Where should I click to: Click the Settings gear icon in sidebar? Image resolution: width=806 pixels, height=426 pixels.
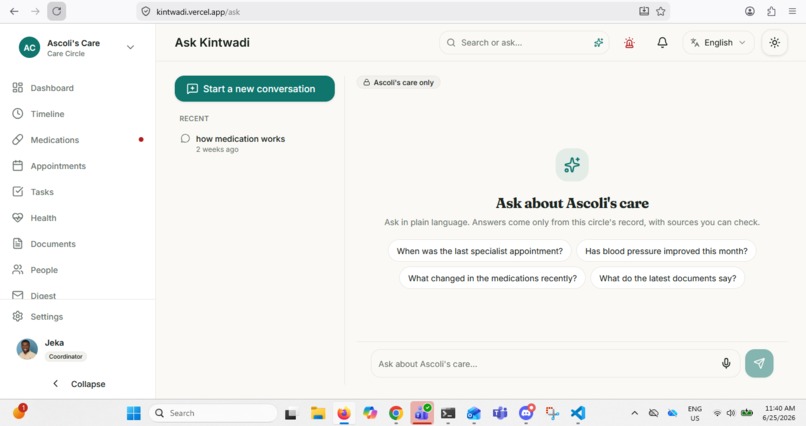(x=17, y=316)
